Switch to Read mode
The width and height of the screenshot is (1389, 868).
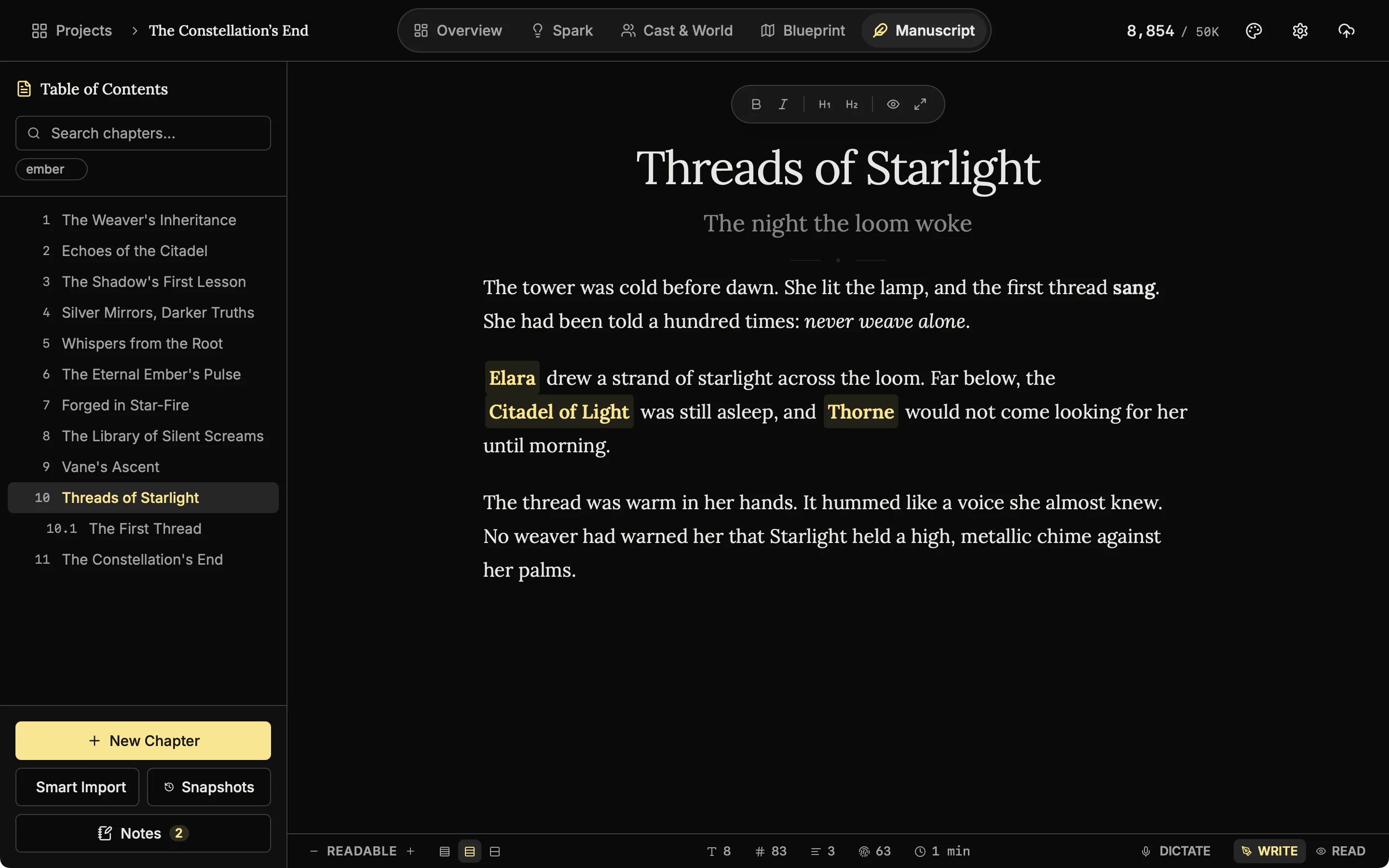coord(1341,851)
